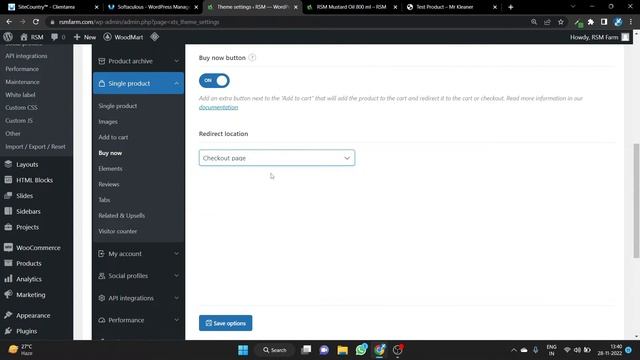Bookmark this page with star icon
The image size is (640, 360).
point(561,22)
